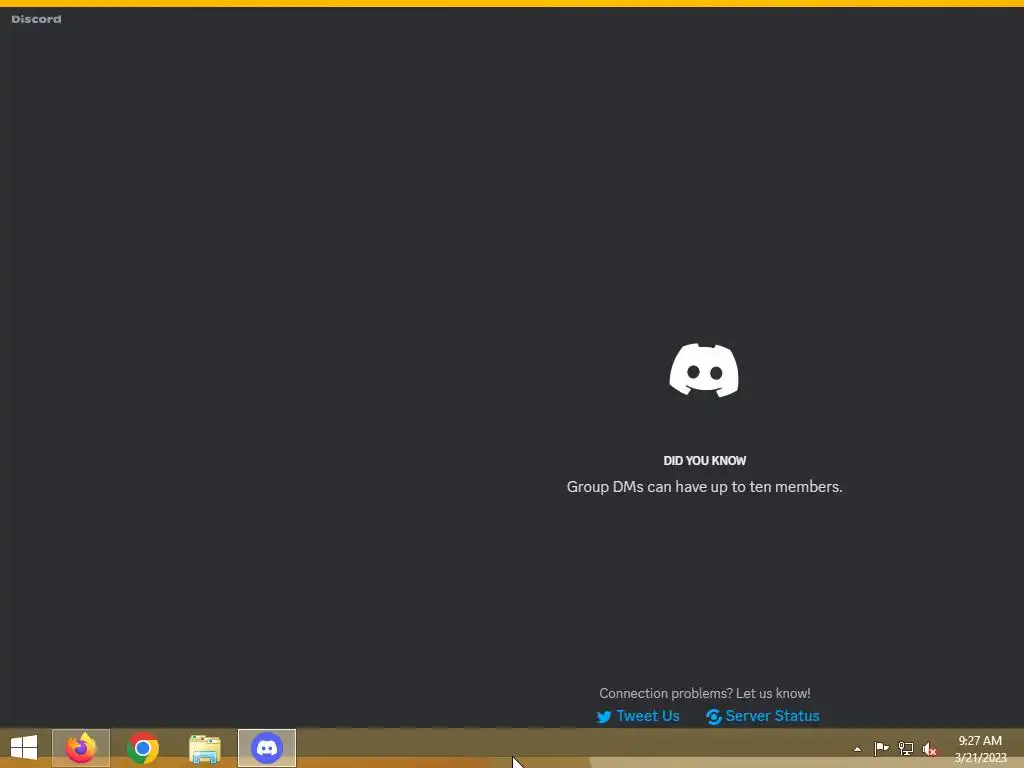Click the Server Status refresh icon

coord(713,717)
